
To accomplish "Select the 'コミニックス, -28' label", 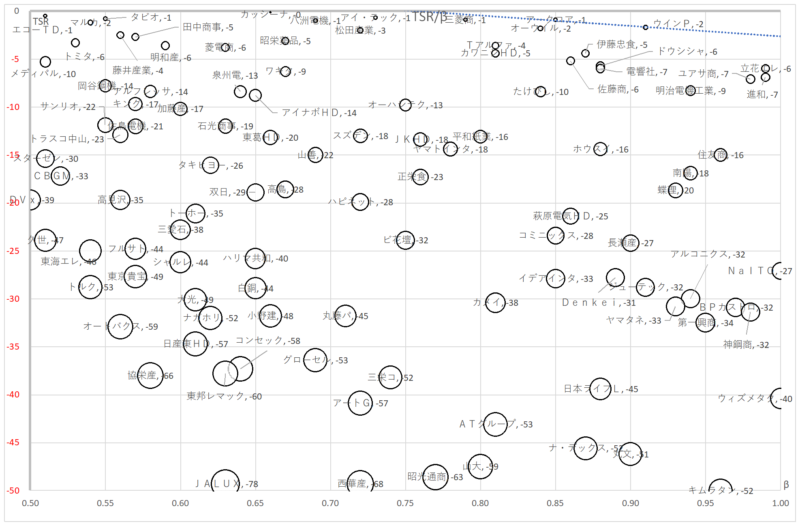I will [x=556, y=236].
